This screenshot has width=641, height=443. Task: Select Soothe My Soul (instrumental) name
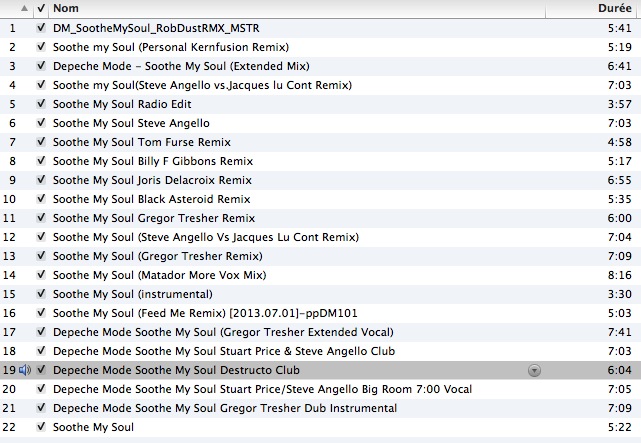click(x=133, y=294)
